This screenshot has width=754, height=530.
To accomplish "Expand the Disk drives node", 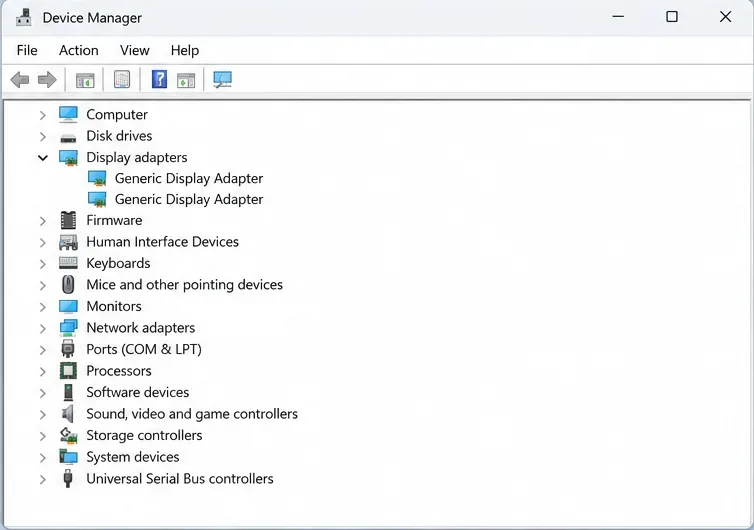I will click(x=42, y=137).
